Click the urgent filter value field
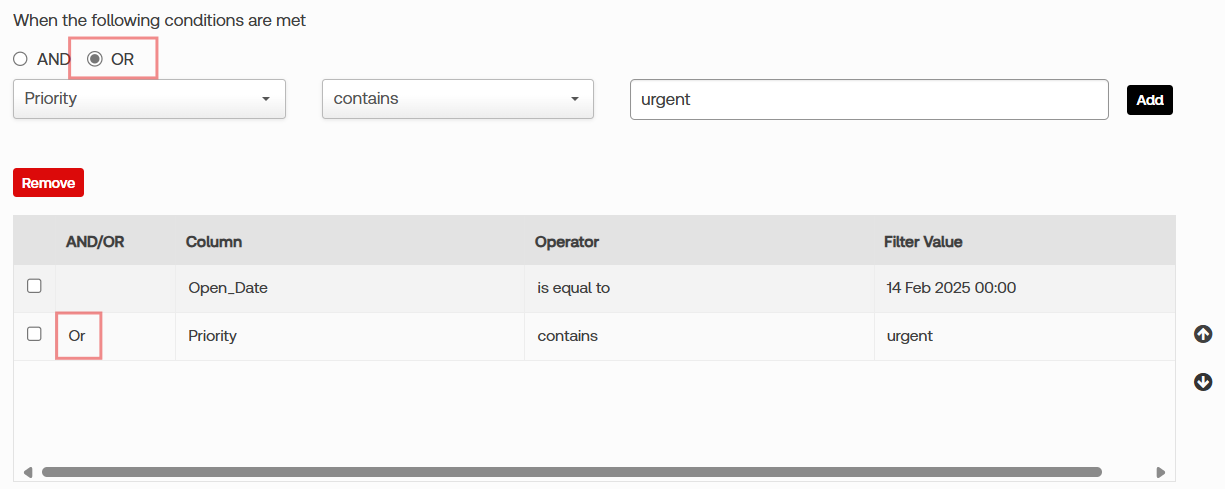Image resolution: width=1225 pixels, height=489 pixels. click(x=868, y=100)
